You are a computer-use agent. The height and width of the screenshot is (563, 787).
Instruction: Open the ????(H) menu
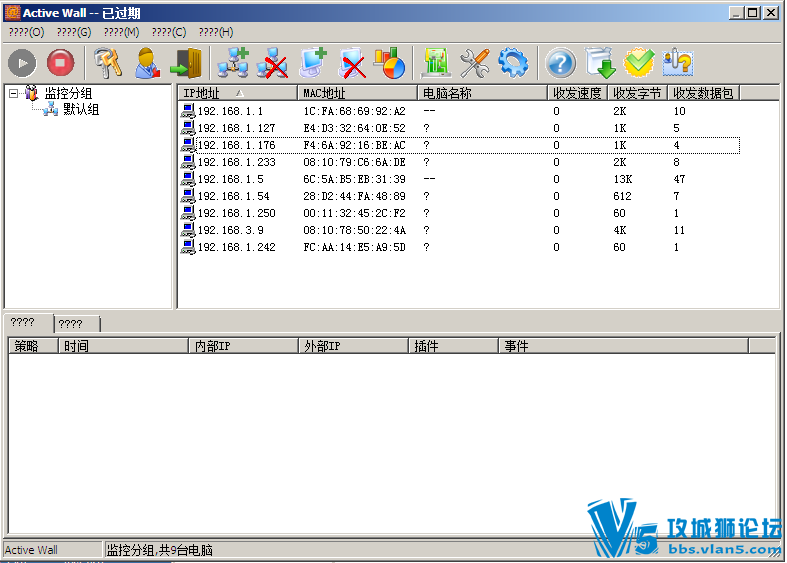[x=216, y=32]
